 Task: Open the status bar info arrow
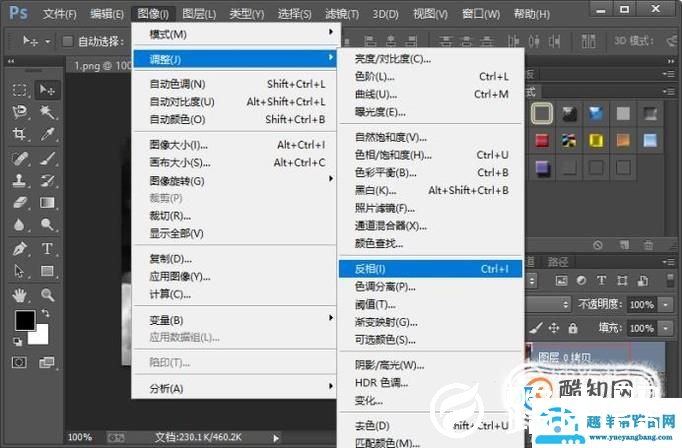[276, 438]
